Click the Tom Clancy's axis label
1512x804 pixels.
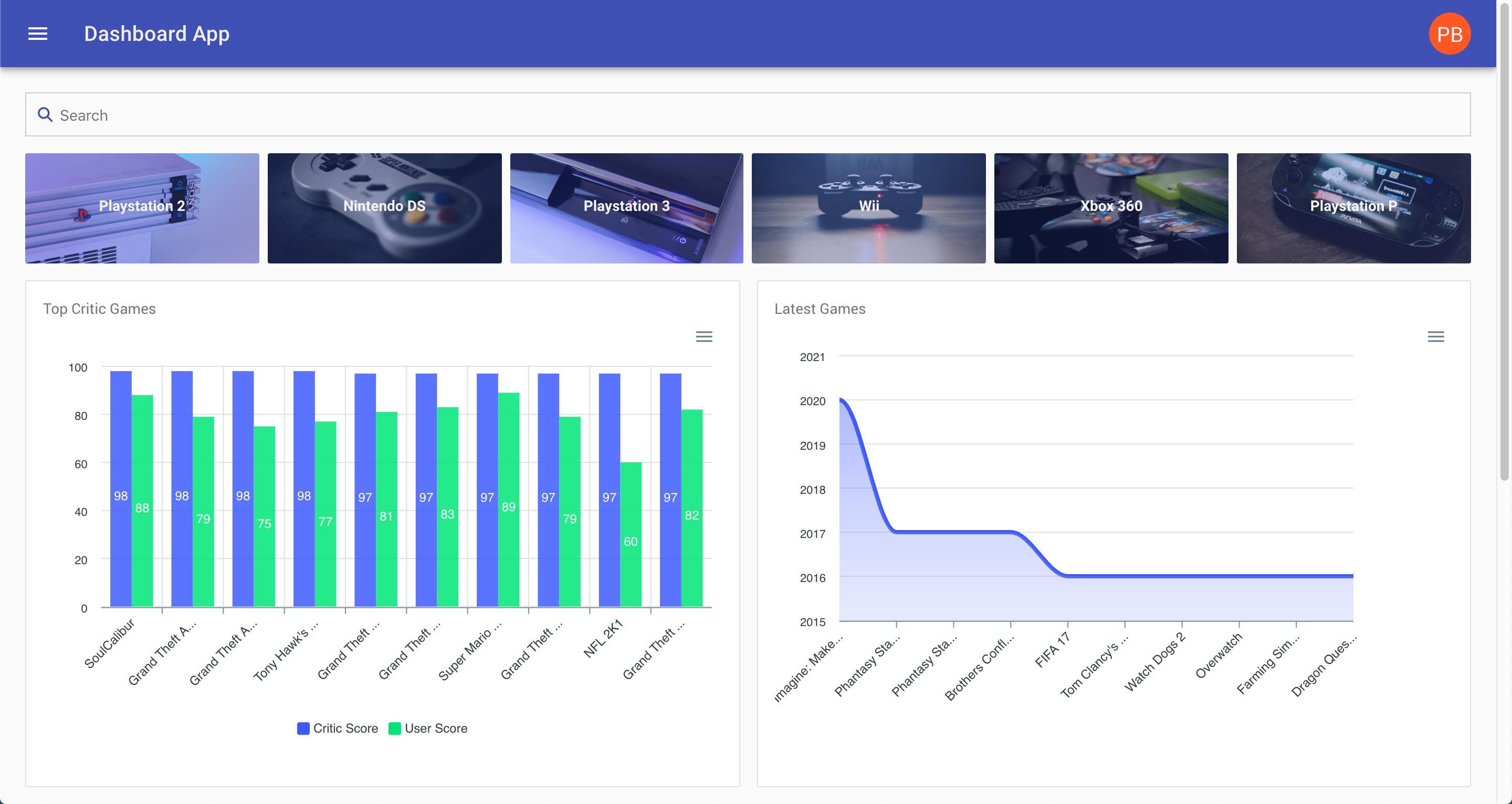point(1094,665)
